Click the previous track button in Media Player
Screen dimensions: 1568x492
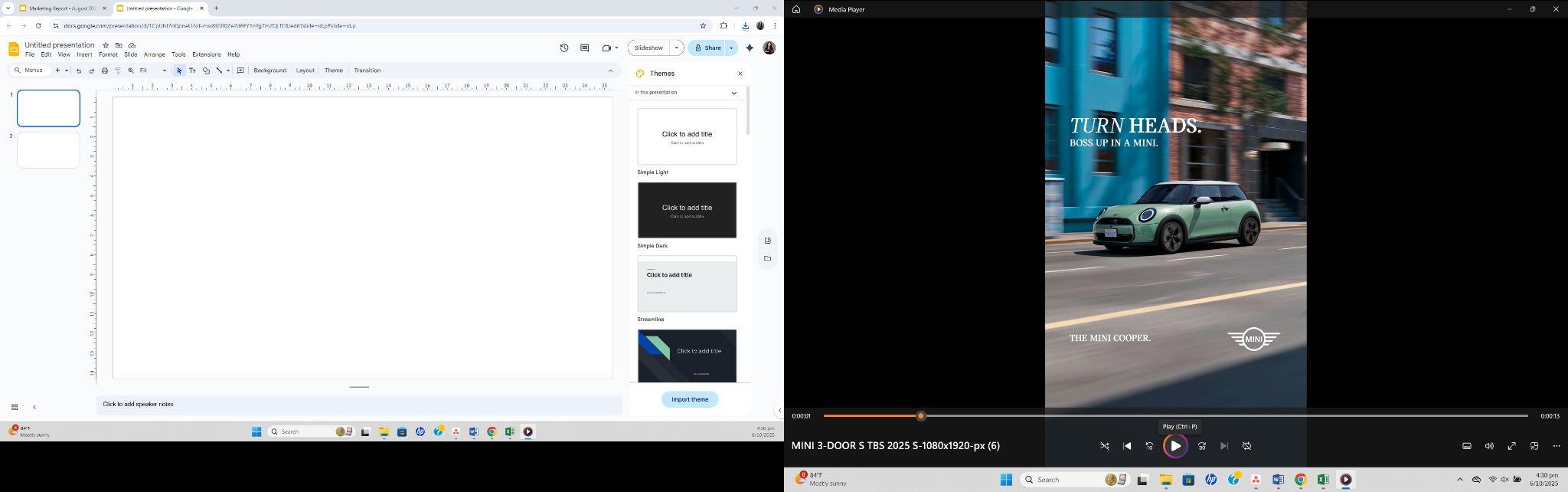(1127, 446)
